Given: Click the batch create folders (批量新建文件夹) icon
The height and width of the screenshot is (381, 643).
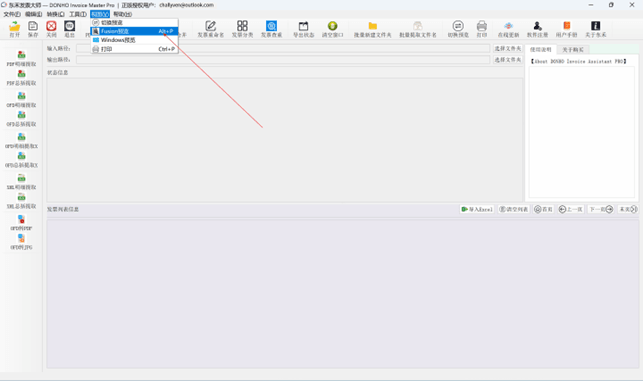Looking at the screenshot, I should (x=373, y=29).
